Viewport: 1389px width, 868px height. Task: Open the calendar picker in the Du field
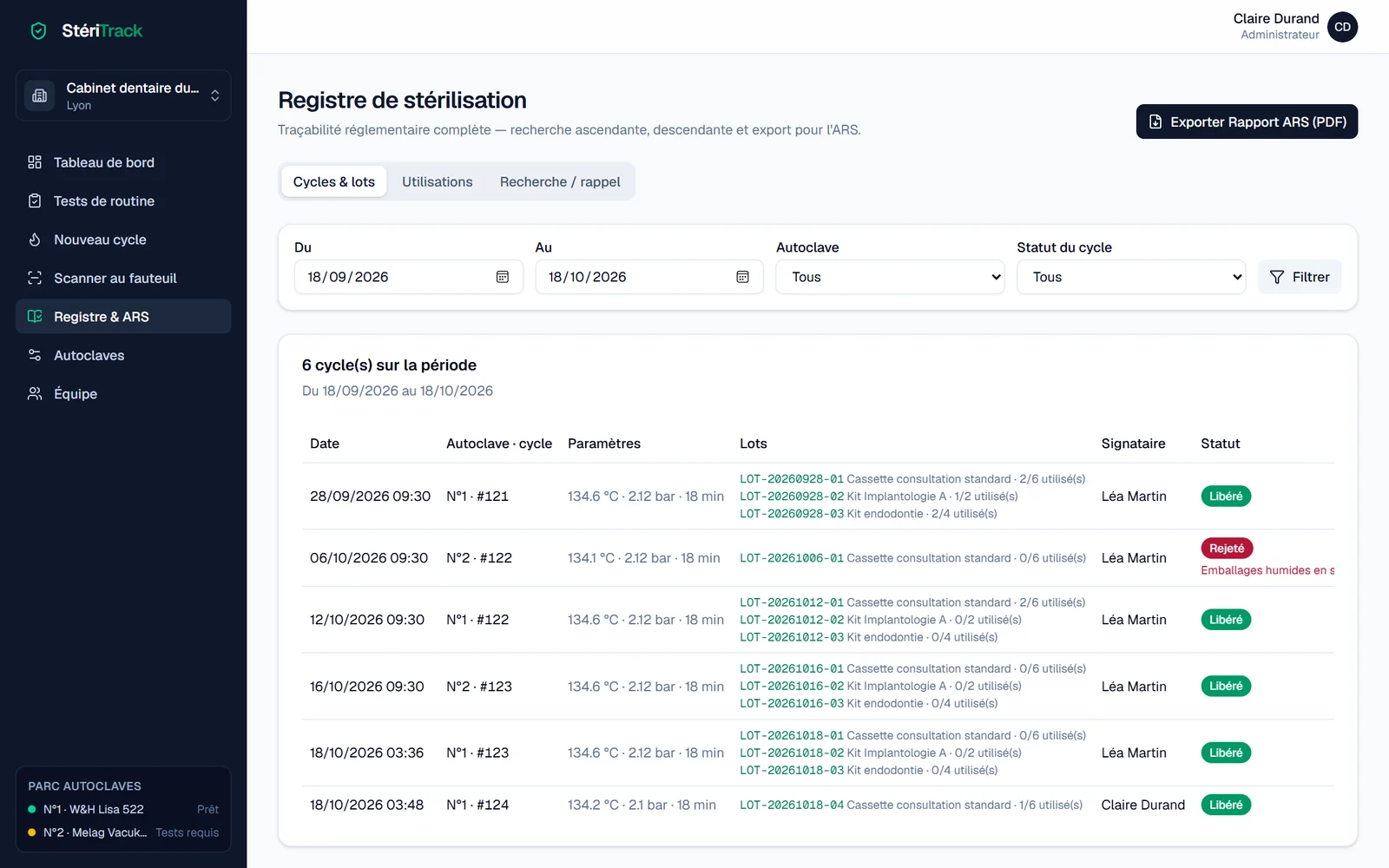click(x=503, y=277)
